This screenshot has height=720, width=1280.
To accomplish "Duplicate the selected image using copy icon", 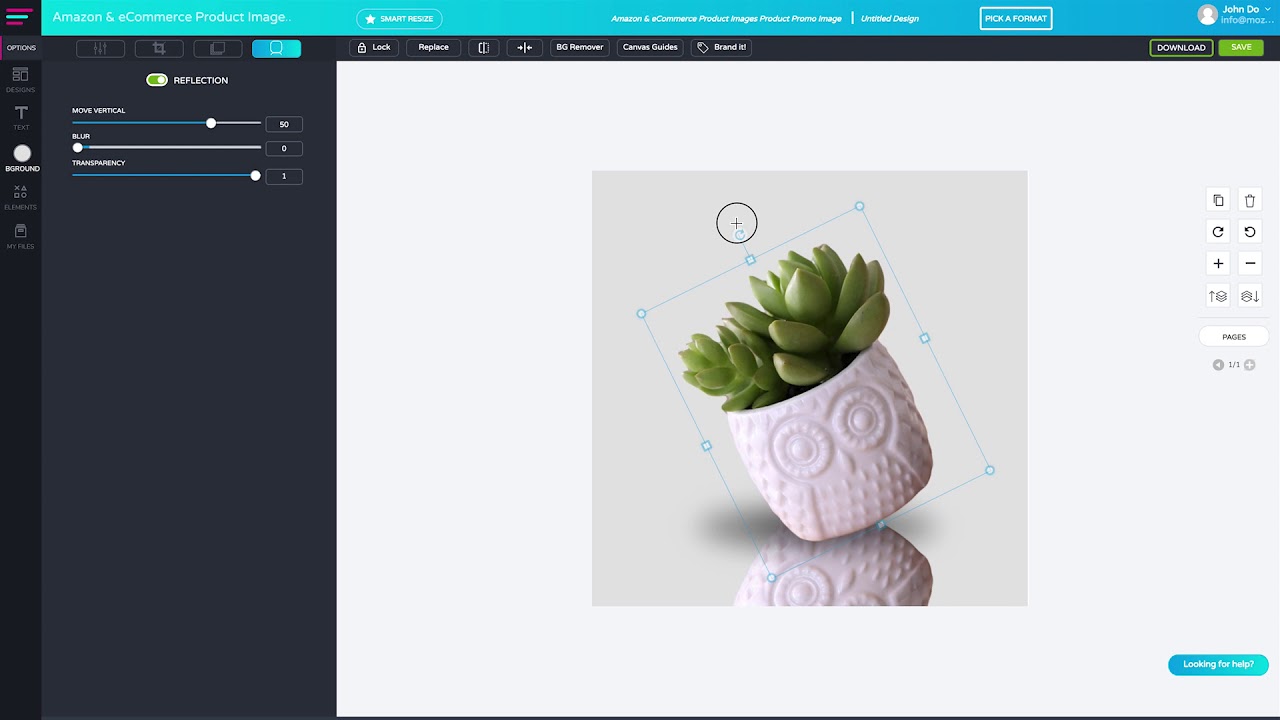I will click(1218, 200).
